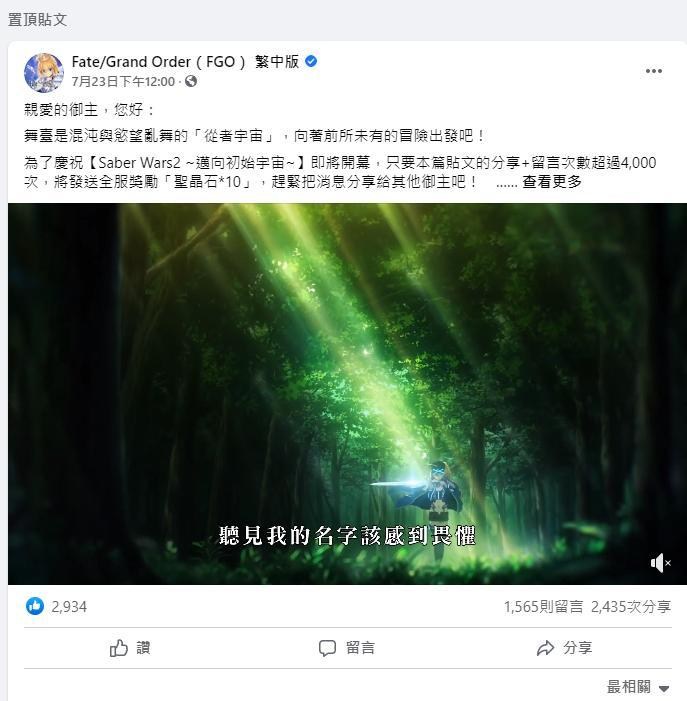Click the share arrow icon

545,648
